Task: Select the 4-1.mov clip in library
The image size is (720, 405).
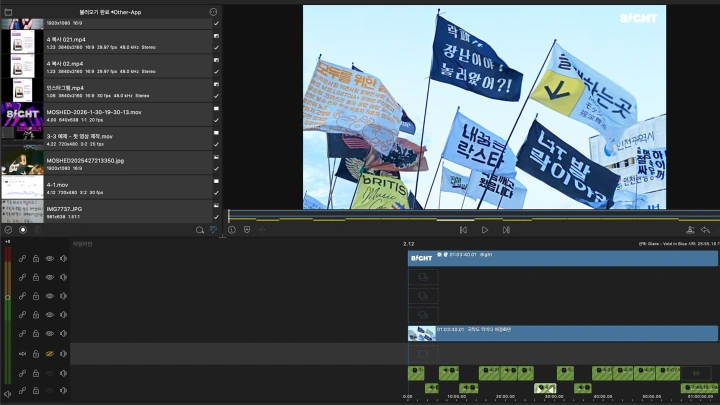Action: (x=110, y=187)
